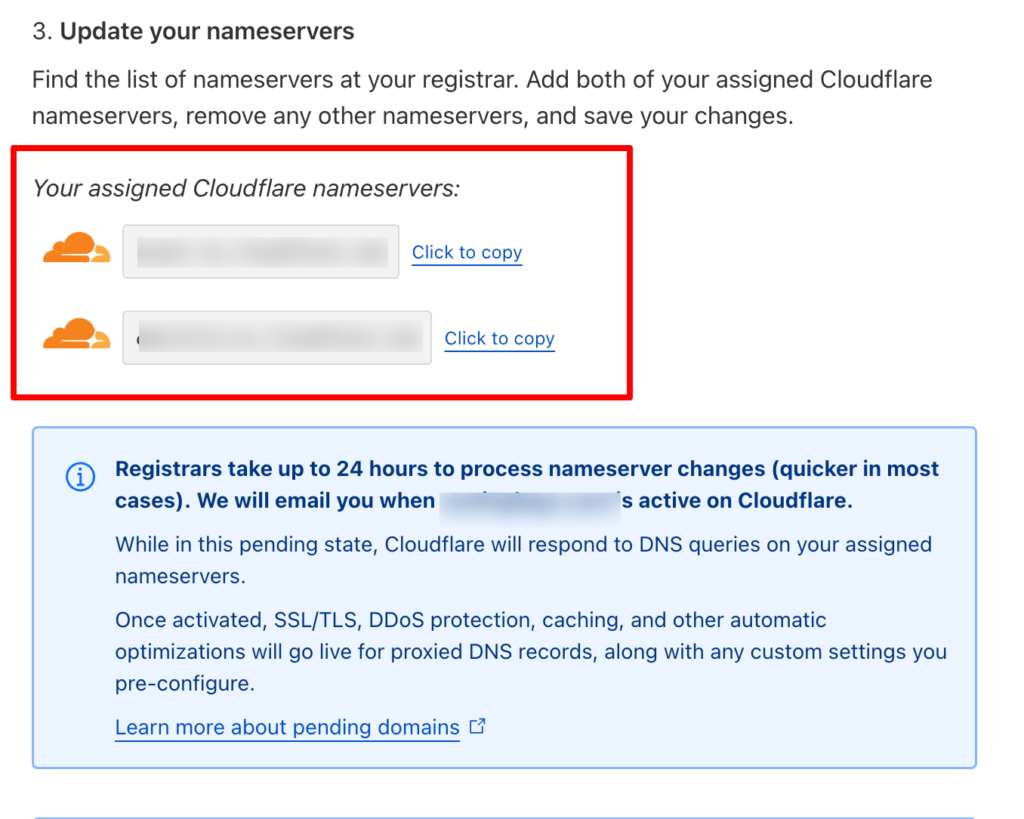Click the s active on Cloudflare phrase
The height and width of the screenshot is (819, 1024).
point(737,501)
